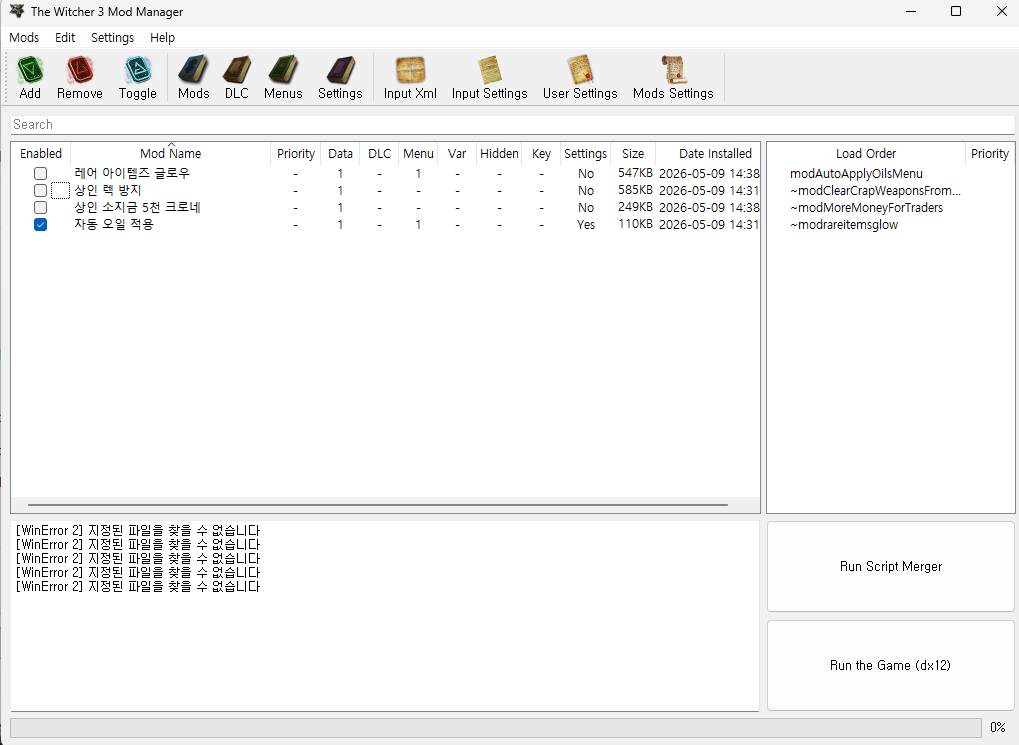The width and height of the screenshot is (1019, 745).
Task: Enable the 레어 아이템즈 글로우 mod checkbox
Action: (40, 174)
